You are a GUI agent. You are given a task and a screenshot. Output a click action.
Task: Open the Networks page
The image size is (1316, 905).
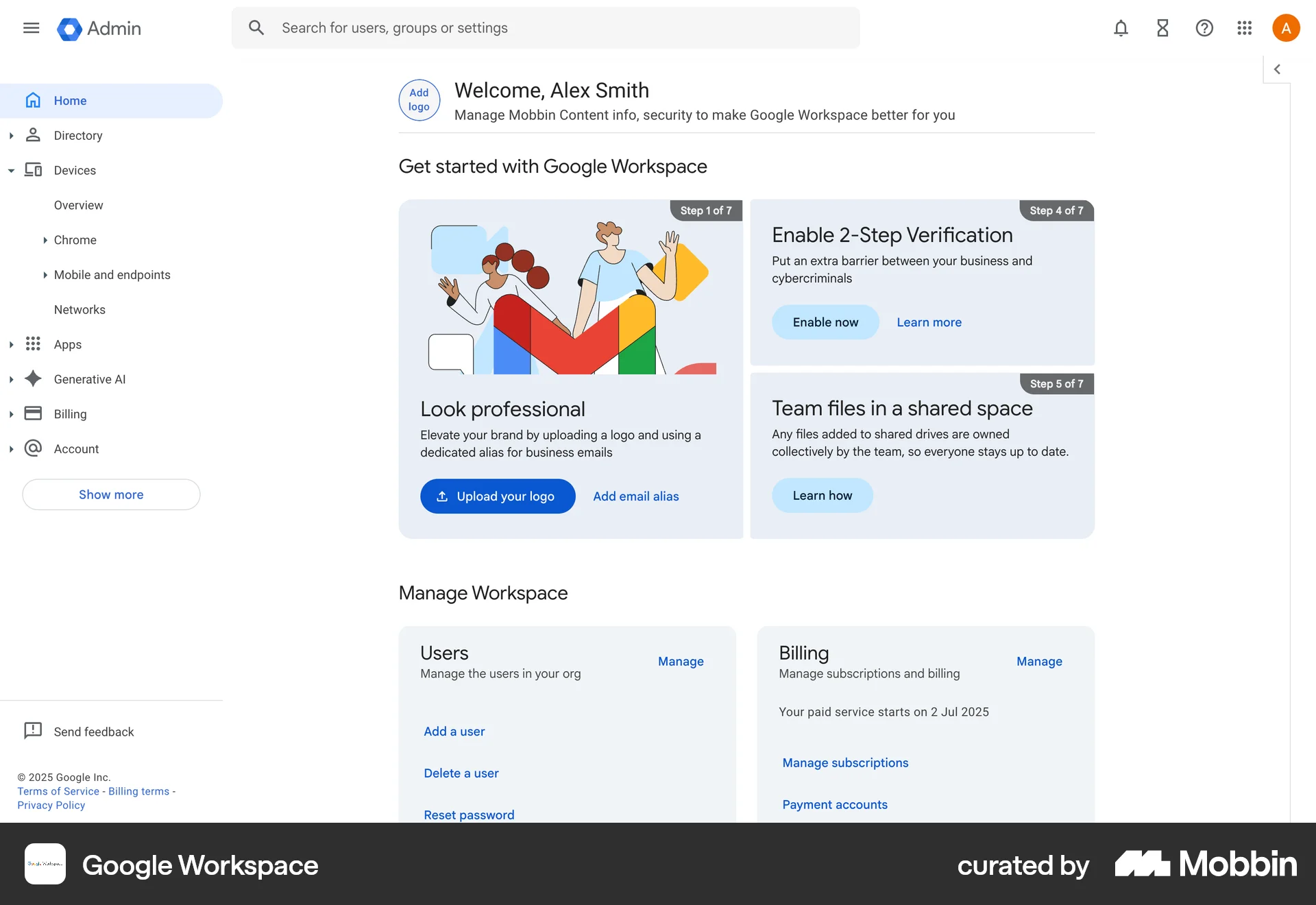(80, 309)
